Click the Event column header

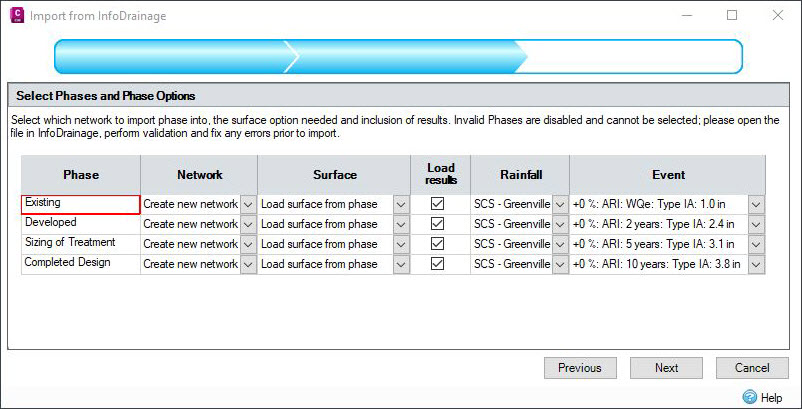668,175
